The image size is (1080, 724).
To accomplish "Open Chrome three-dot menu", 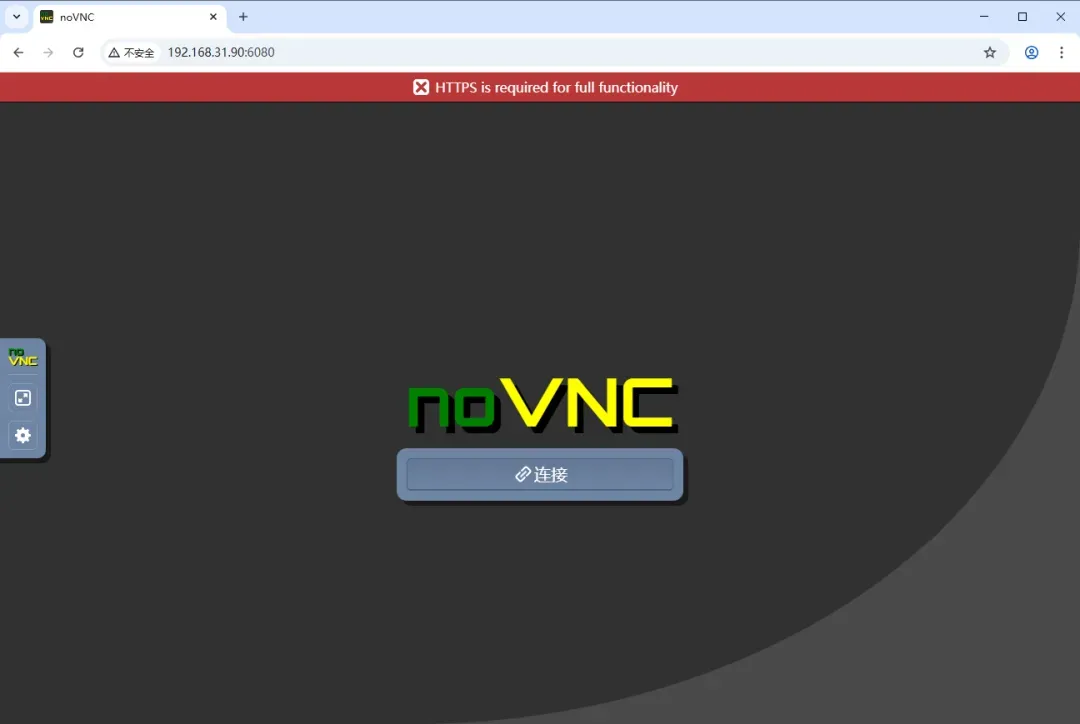I will click(1061, 52).
